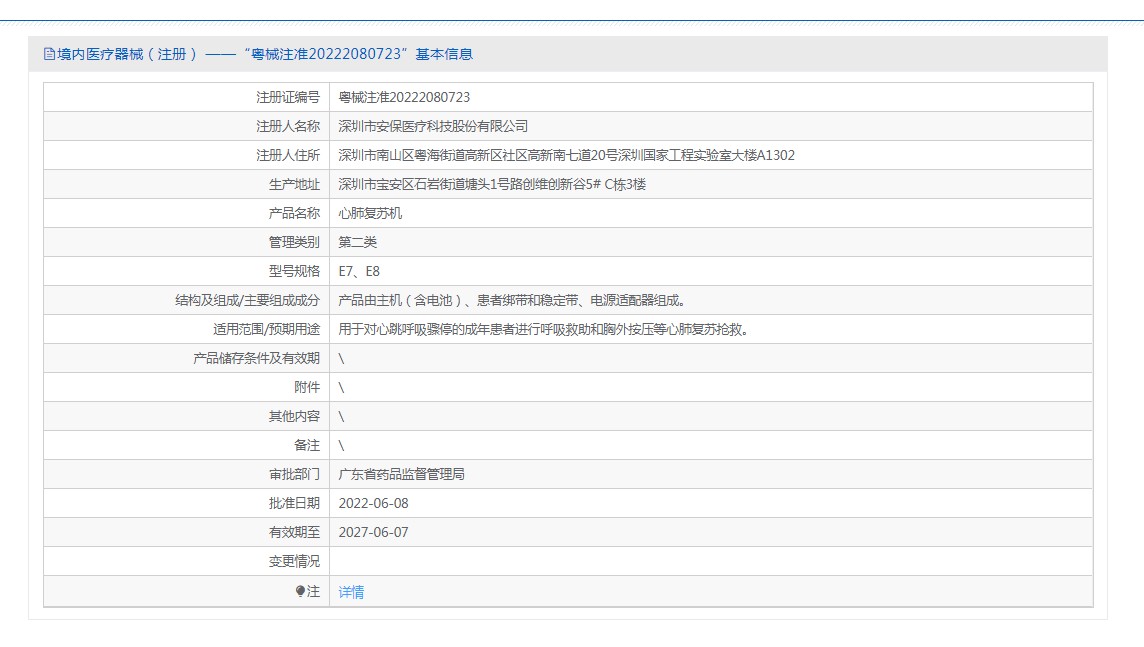Select intended use text 用于对心跳呼吸骤停
This screenshot has height=647, width=1144.
pyautogui.click(x=544, y=330)
